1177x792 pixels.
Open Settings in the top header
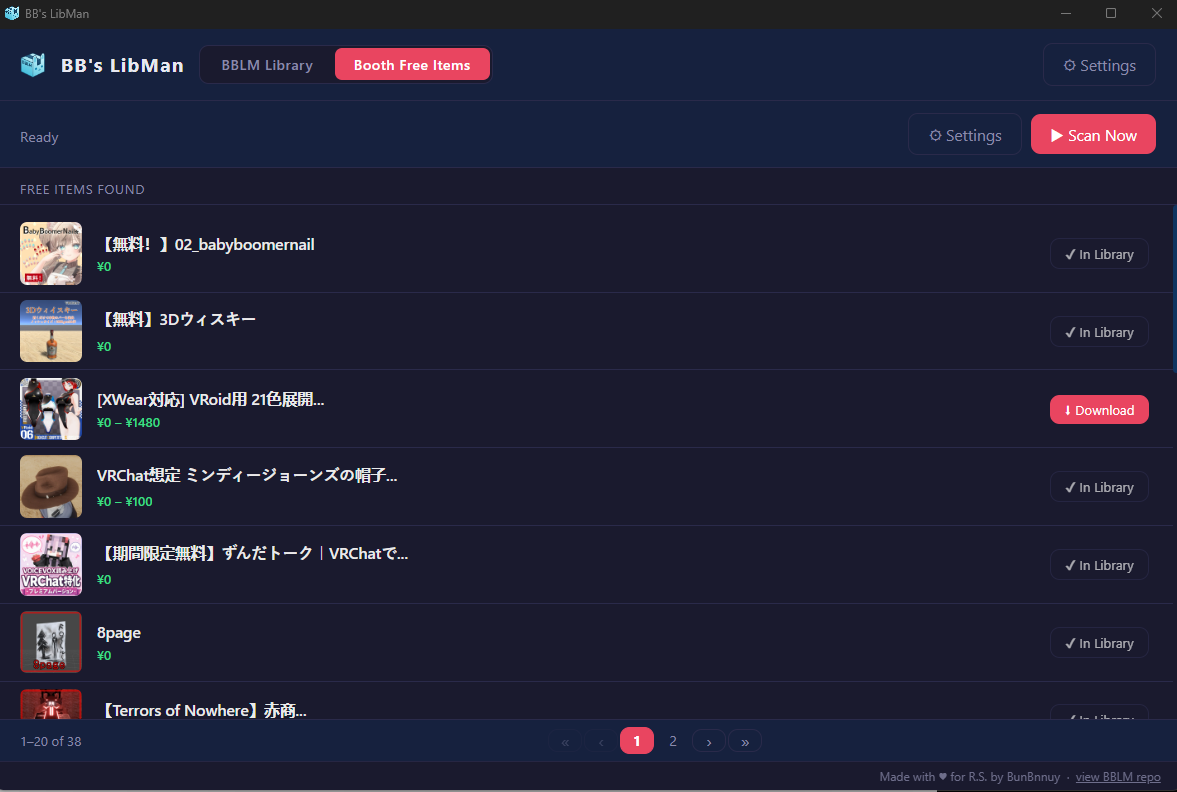(1099, 65)
